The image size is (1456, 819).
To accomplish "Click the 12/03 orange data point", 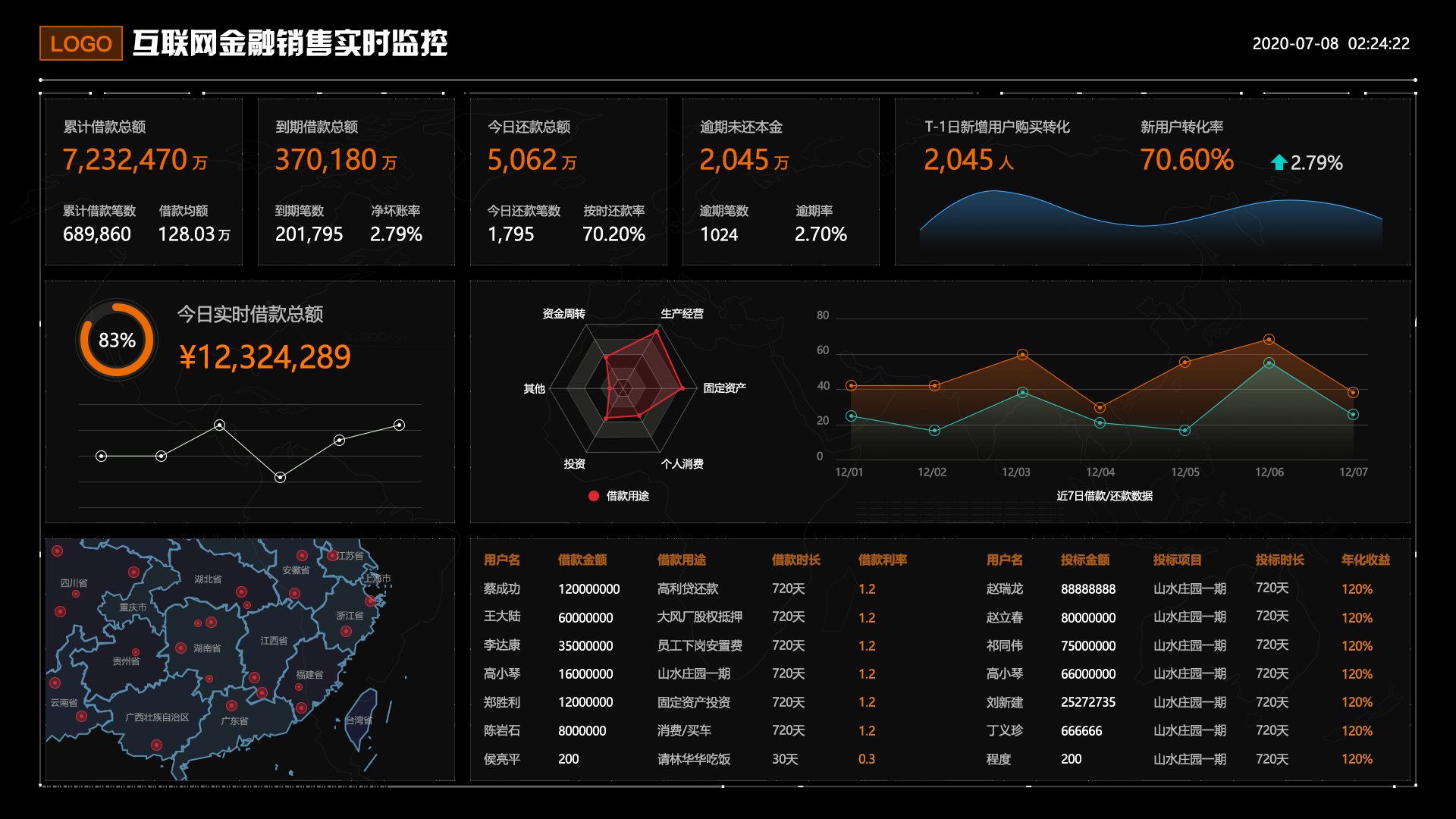I will (1022, 355).
